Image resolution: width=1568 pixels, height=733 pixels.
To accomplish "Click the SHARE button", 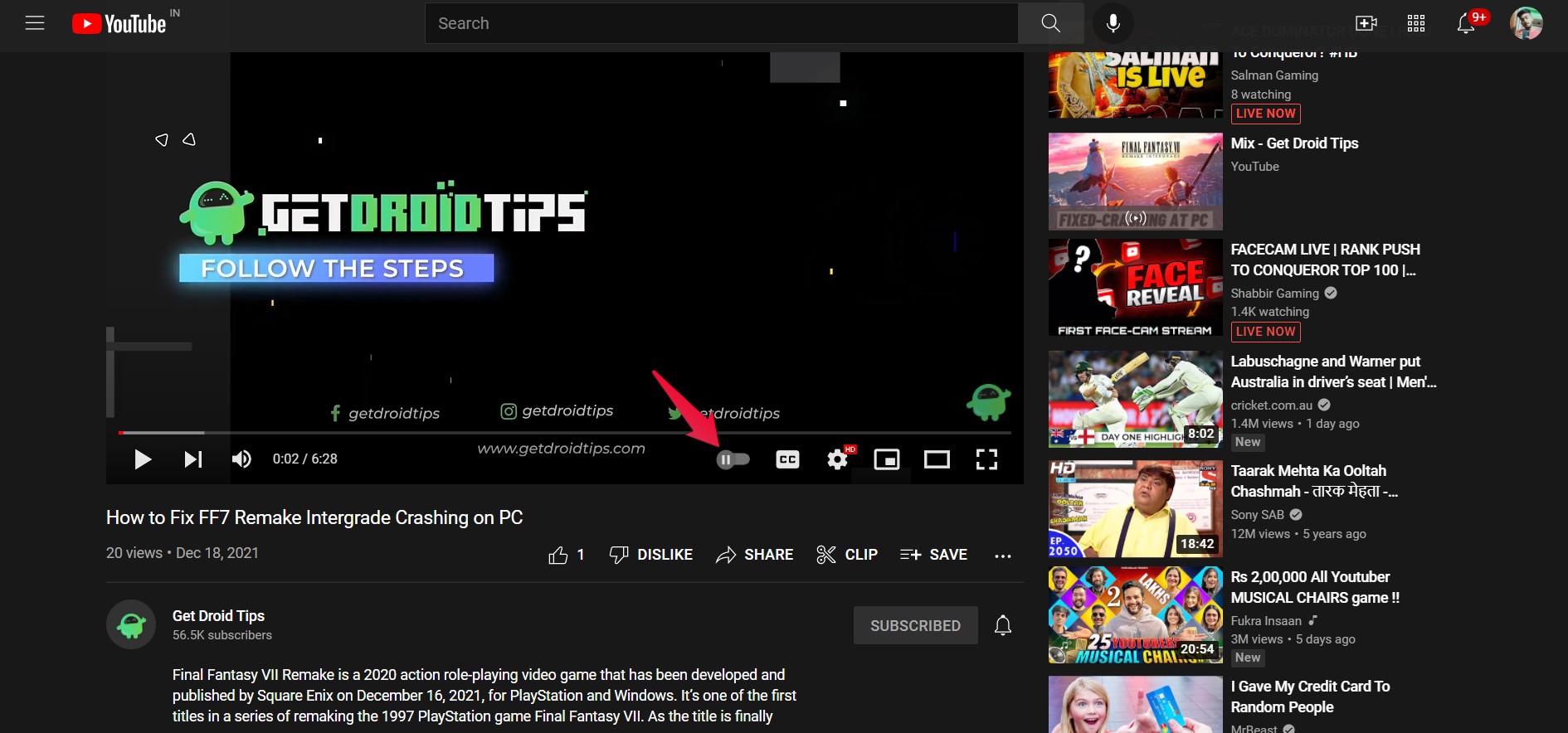I will click(755, 555).
